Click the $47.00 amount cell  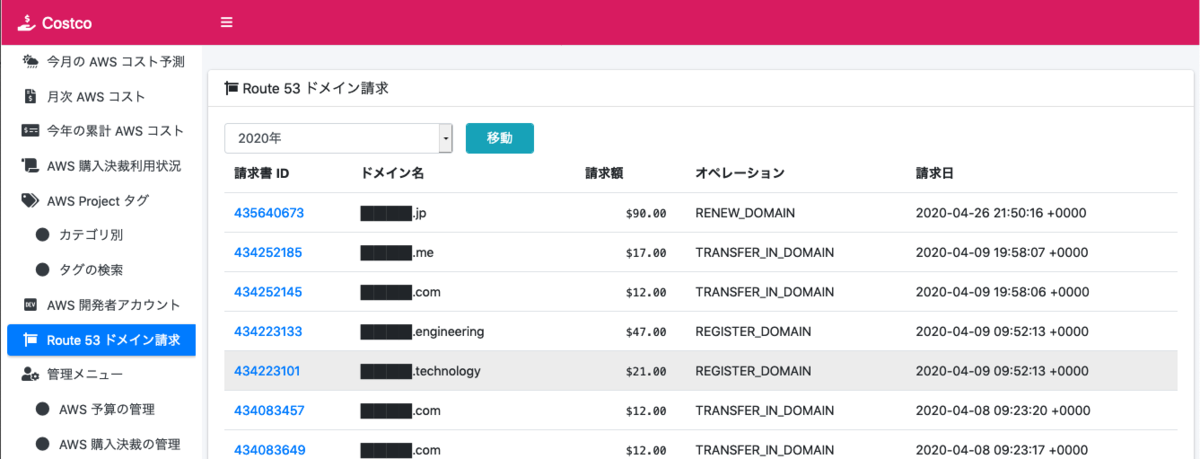pyautogui.click(x=645, y=331)
